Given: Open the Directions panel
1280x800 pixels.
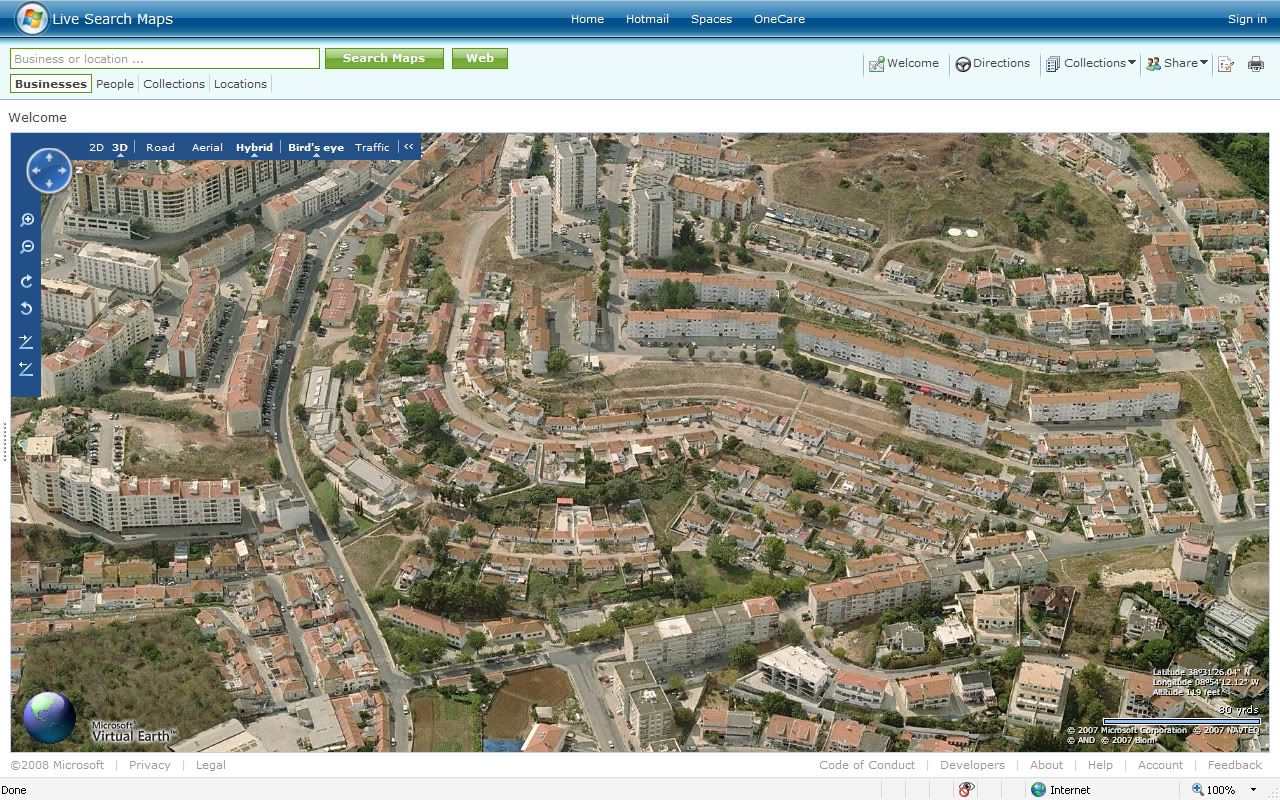Looking at the screenshot, I should pos(992,63).
